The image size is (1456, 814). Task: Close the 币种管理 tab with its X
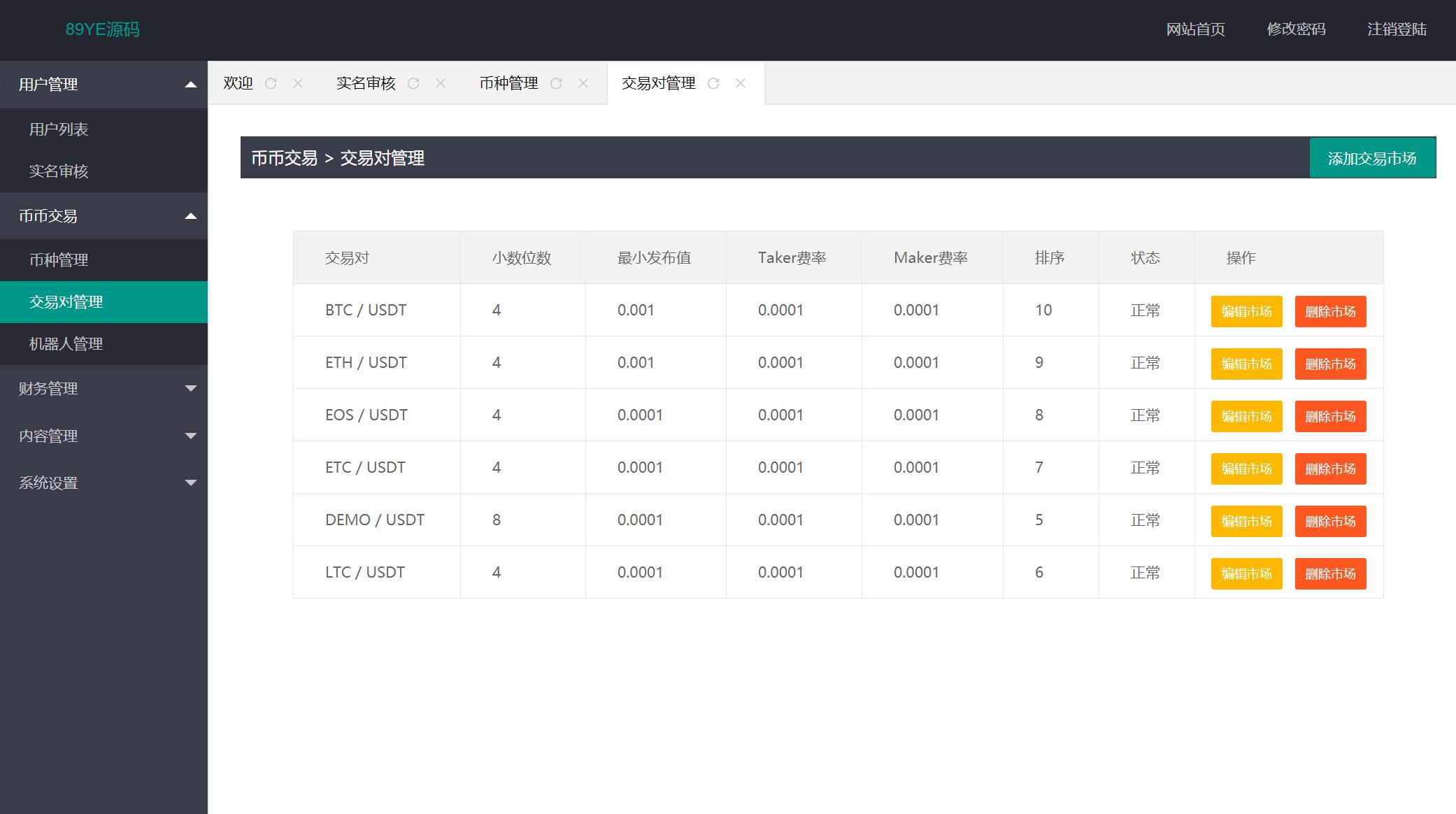click(583, 83)
